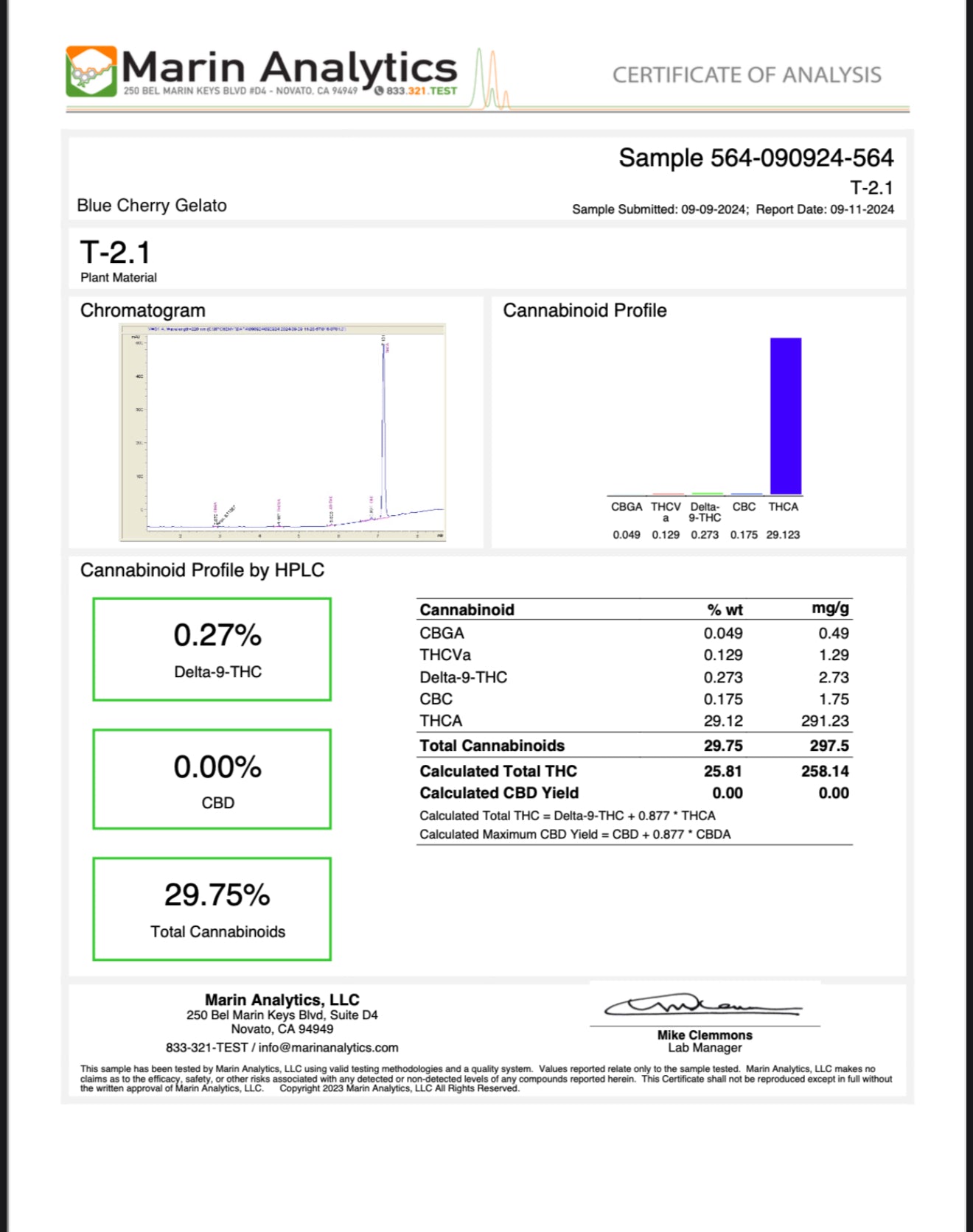Click the 0.00% CBD green box
This screenshot has width=973, height=1232.
tap(212, 779)
